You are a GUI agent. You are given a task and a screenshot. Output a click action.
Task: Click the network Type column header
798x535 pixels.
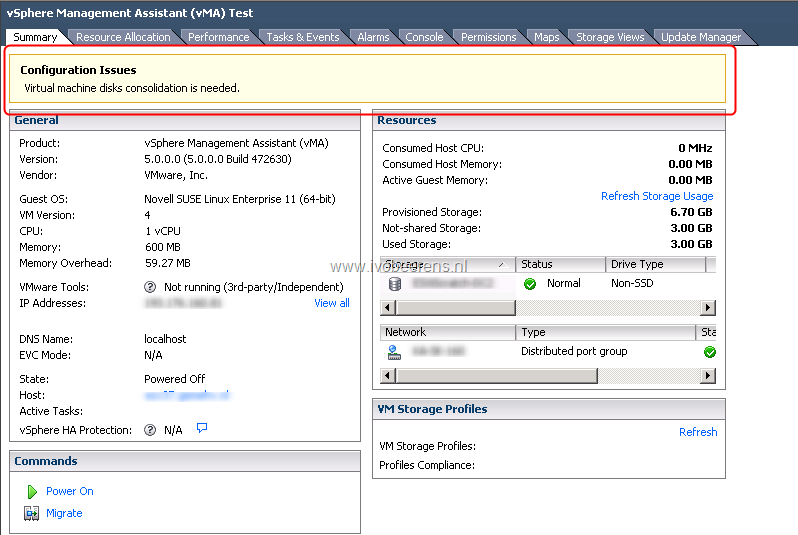click(606, 332)
